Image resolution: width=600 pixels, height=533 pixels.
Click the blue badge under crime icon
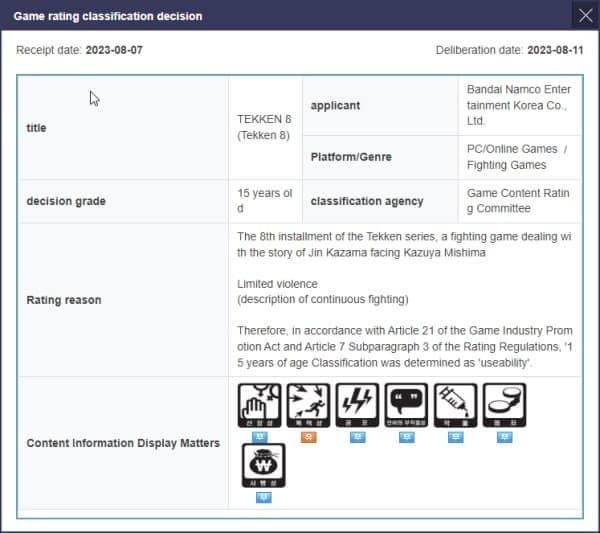(x=504, y=437)
